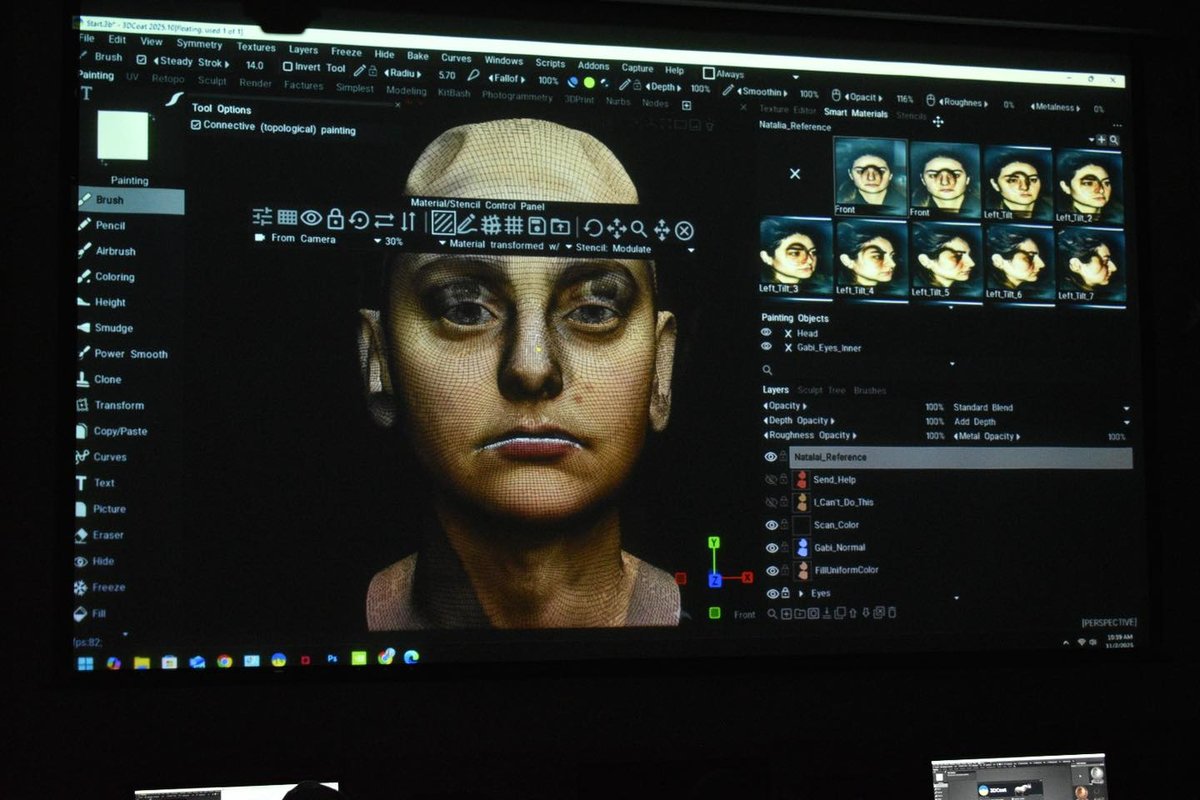Toggle Connective (topological) painting checkbox
Viewport: 1200px width, 800px height.
(196, 126)
